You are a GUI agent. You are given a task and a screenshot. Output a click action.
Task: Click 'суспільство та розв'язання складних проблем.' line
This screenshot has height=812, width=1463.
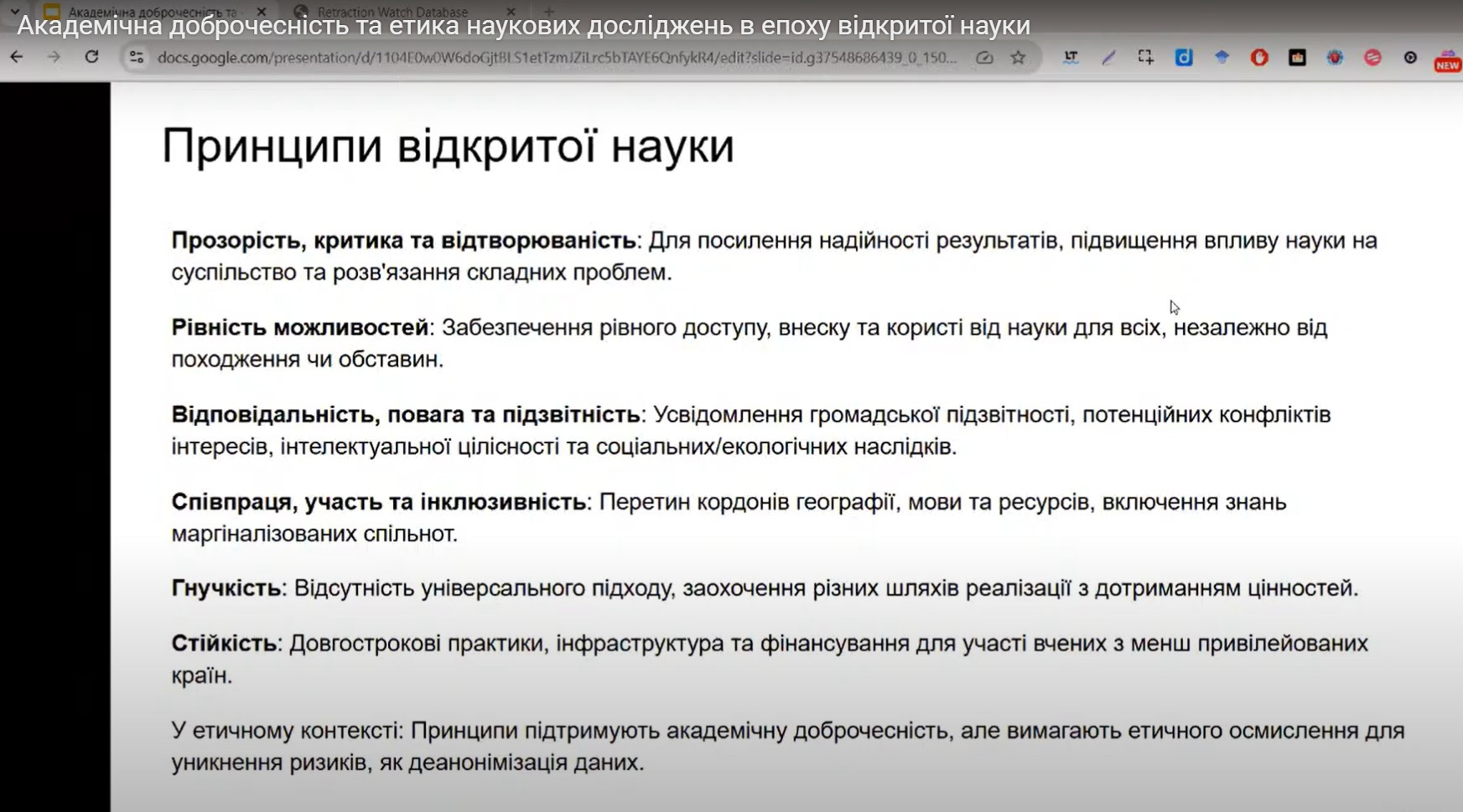pos(422,272)
